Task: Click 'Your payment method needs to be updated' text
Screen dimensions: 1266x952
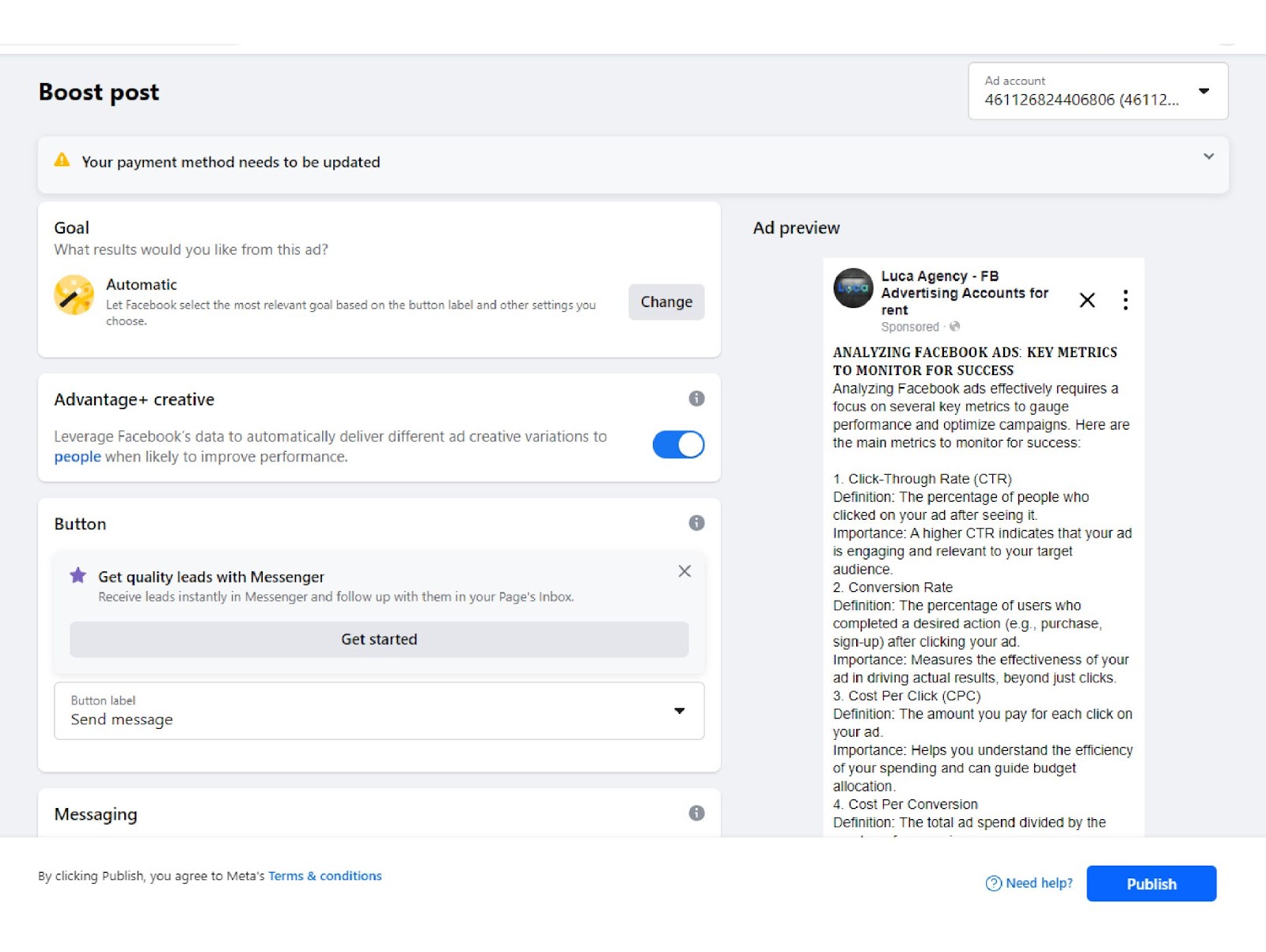Action: point(231,162)
